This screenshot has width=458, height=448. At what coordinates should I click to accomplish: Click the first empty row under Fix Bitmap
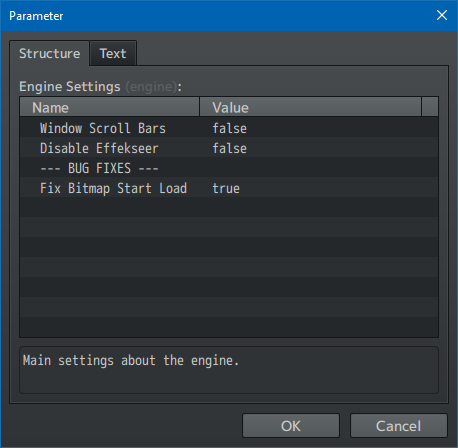pyautogui.click(x=229, y=207)
